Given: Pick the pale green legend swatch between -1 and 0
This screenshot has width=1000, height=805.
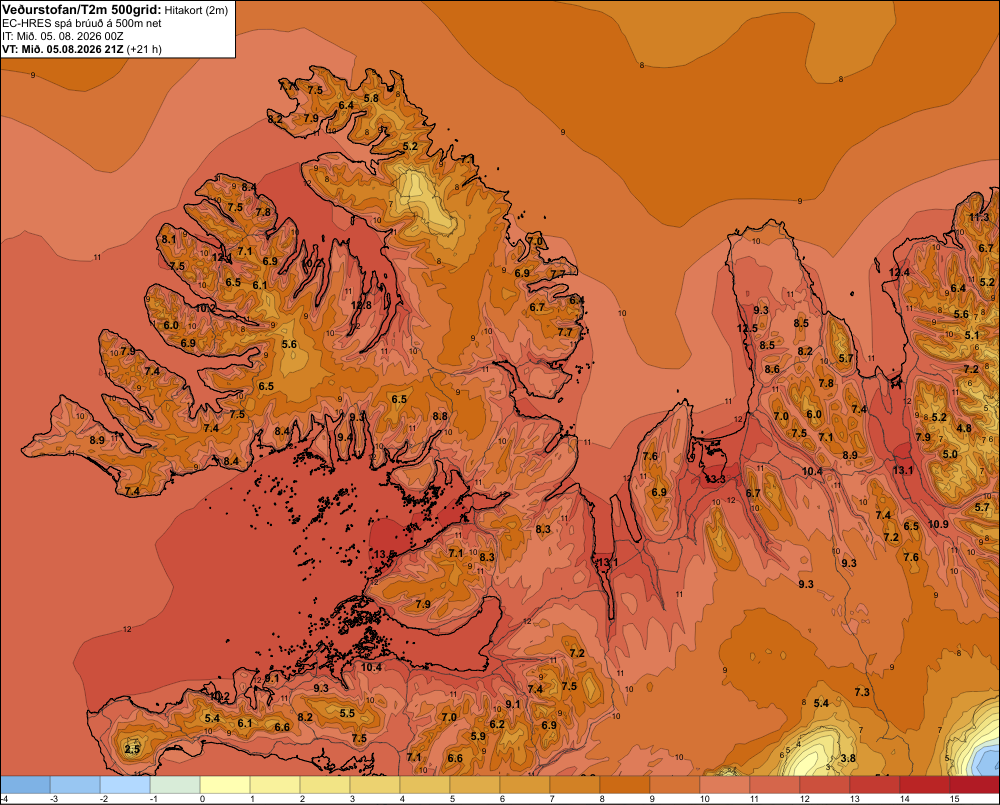Looking at the screenshot, I should (x=175, y=784).
